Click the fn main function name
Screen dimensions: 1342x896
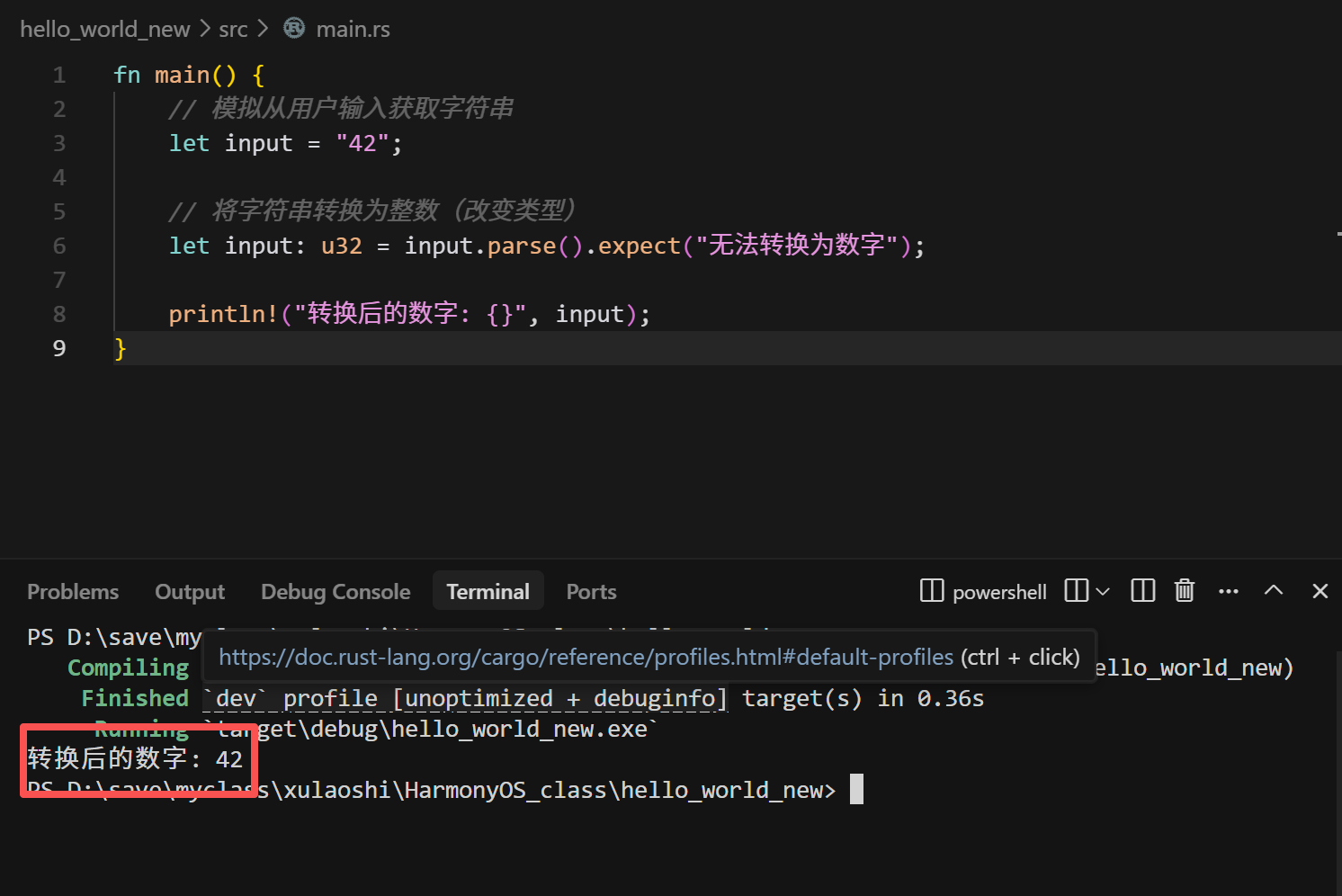click(182, 75)
